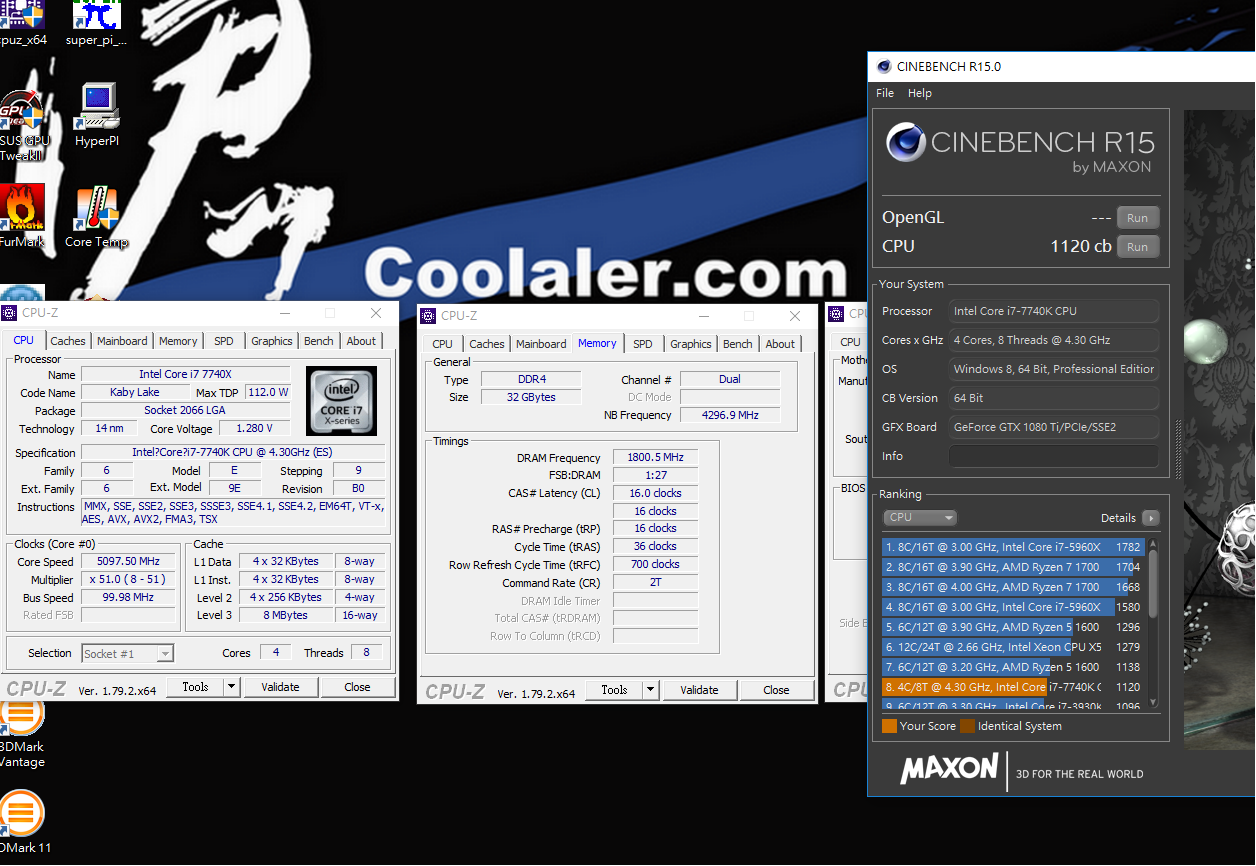Switch to the Graphics tab in the Processor CPU-Z window
This screenshot has width=1256, height=866.
tap(272, 341)
